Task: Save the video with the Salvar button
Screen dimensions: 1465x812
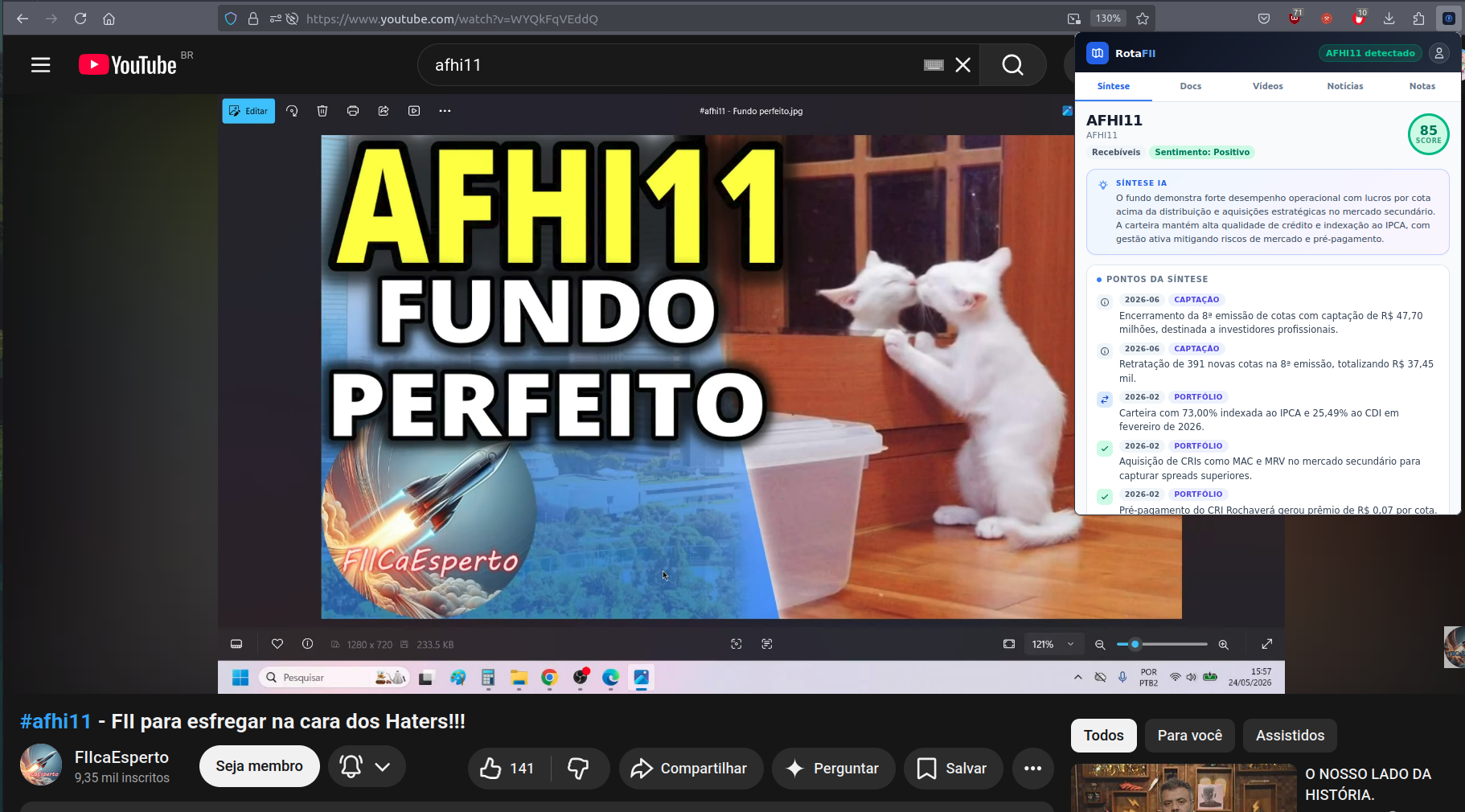Action: pyautogui.click(x=953, y=768)
